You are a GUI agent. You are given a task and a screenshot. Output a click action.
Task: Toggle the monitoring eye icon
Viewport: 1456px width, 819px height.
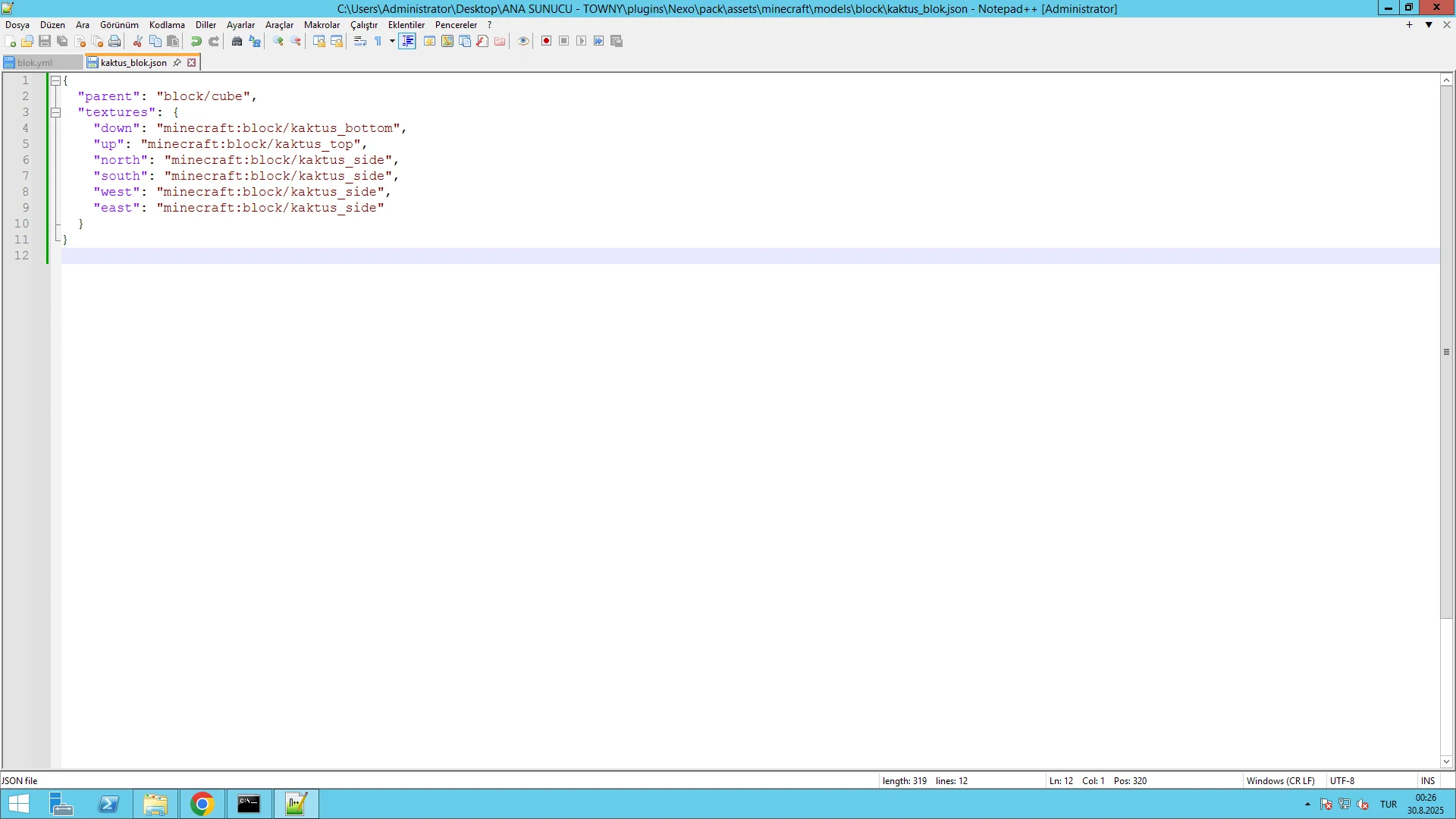pos(523,41)
